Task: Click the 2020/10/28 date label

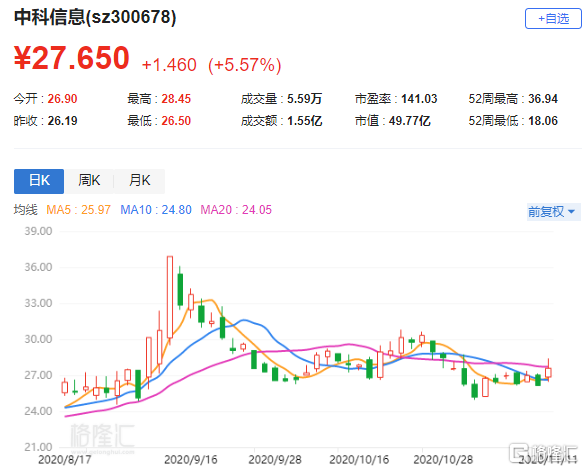Action: (x=443, y=460)
